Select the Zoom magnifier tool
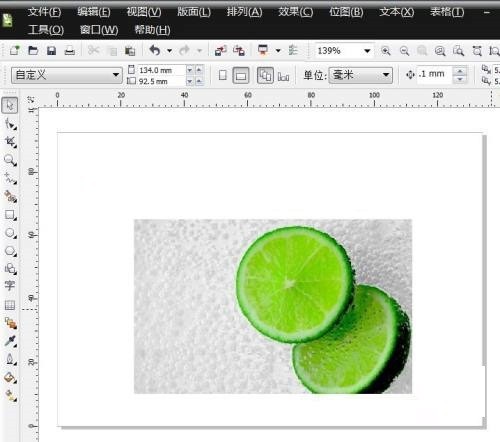The height and width of the screenshot is (442, 500). pos(10,160)
